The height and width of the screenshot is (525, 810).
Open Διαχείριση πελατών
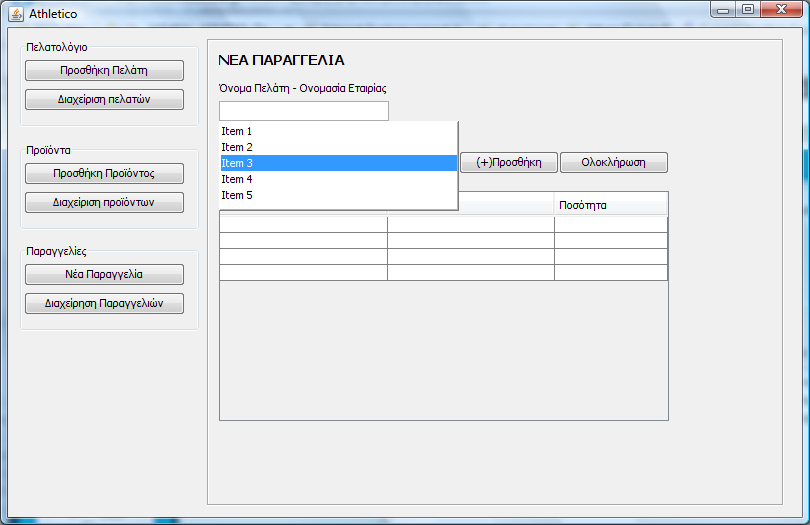[104, 100]
